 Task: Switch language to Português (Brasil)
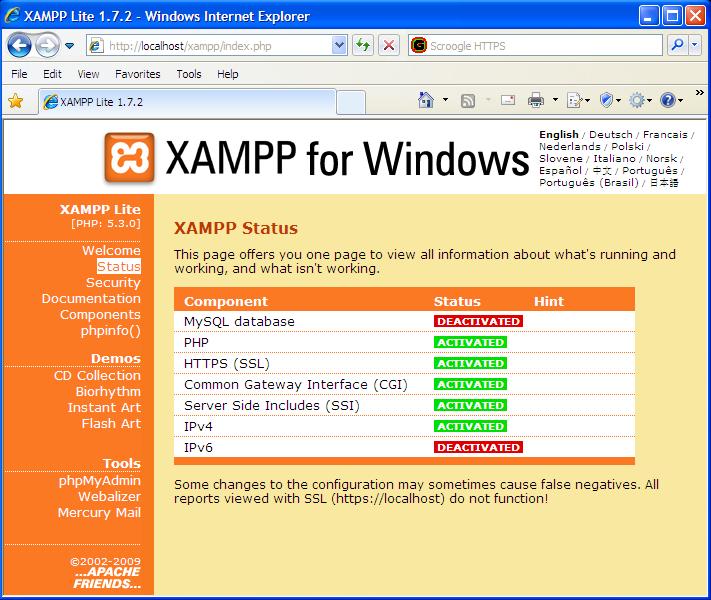(x=589, y=183)
